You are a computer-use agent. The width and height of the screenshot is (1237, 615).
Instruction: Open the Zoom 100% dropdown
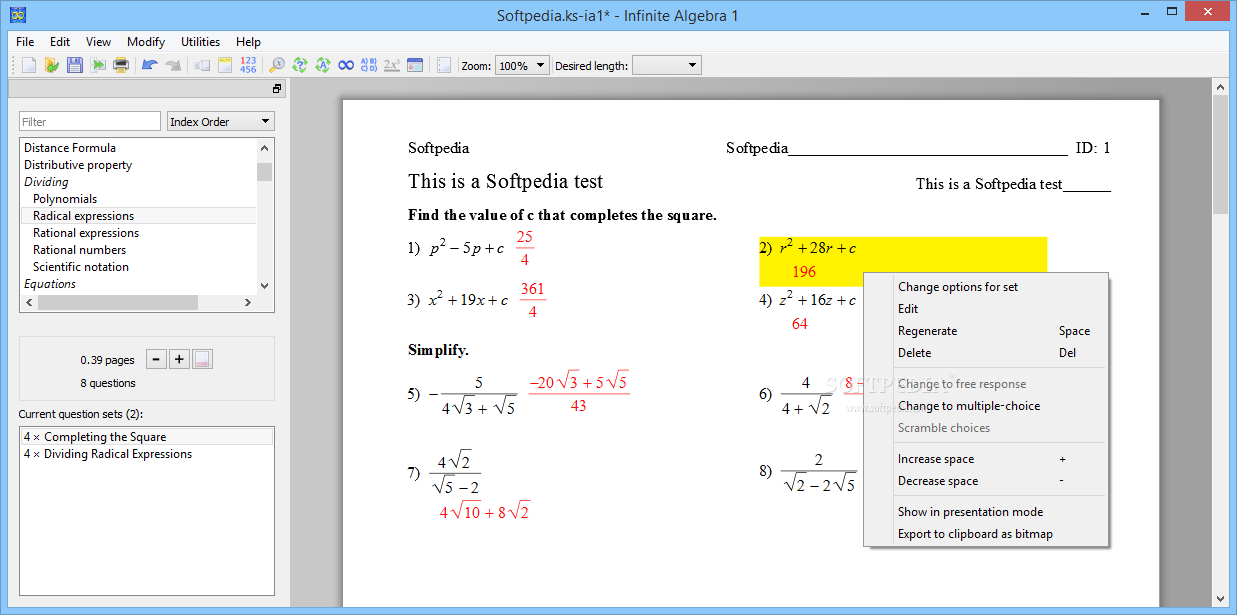(522, 65)
